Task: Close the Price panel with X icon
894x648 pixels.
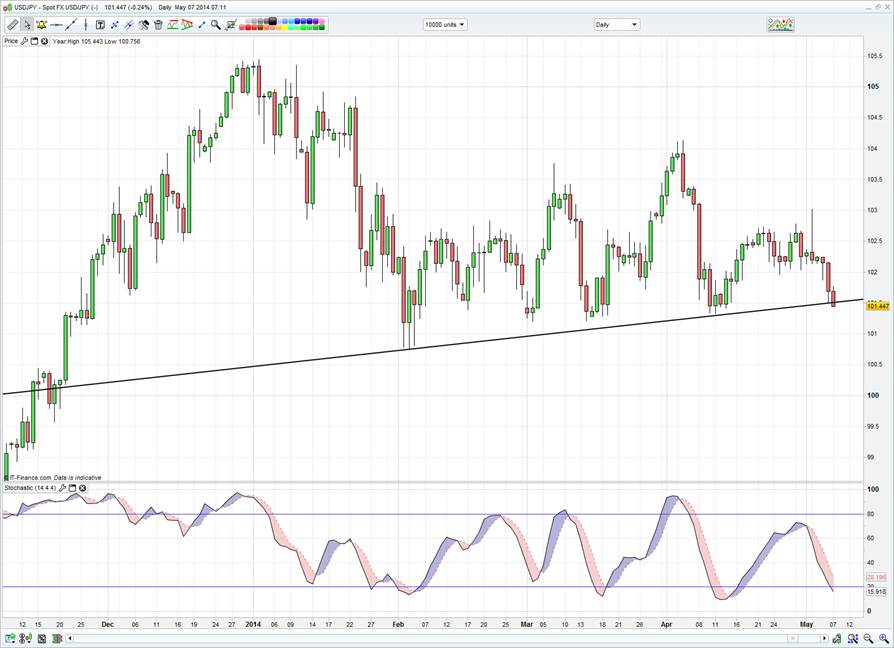Action: coord(44,41)
